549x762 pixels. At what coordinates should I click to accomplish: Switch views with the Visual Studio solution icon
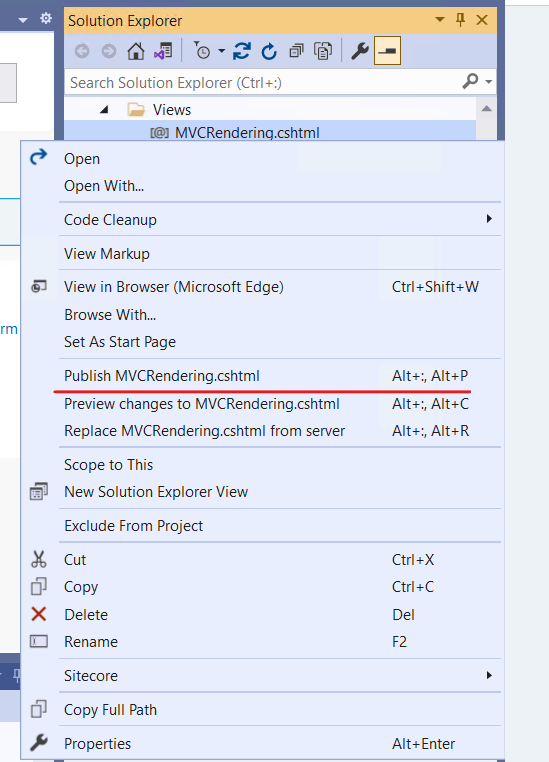[163, 51]
